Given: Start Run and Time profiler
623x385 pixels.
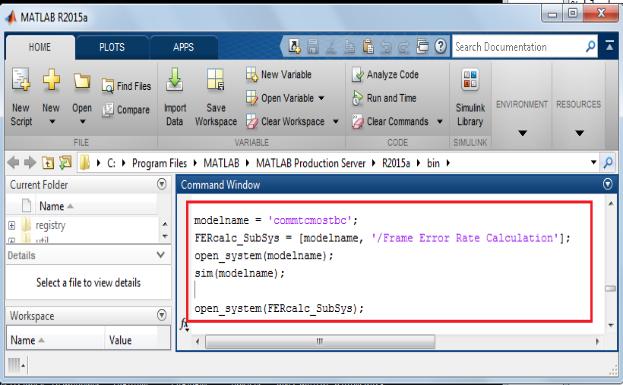Looking at the screenshot, I should [x=384, y=98].
